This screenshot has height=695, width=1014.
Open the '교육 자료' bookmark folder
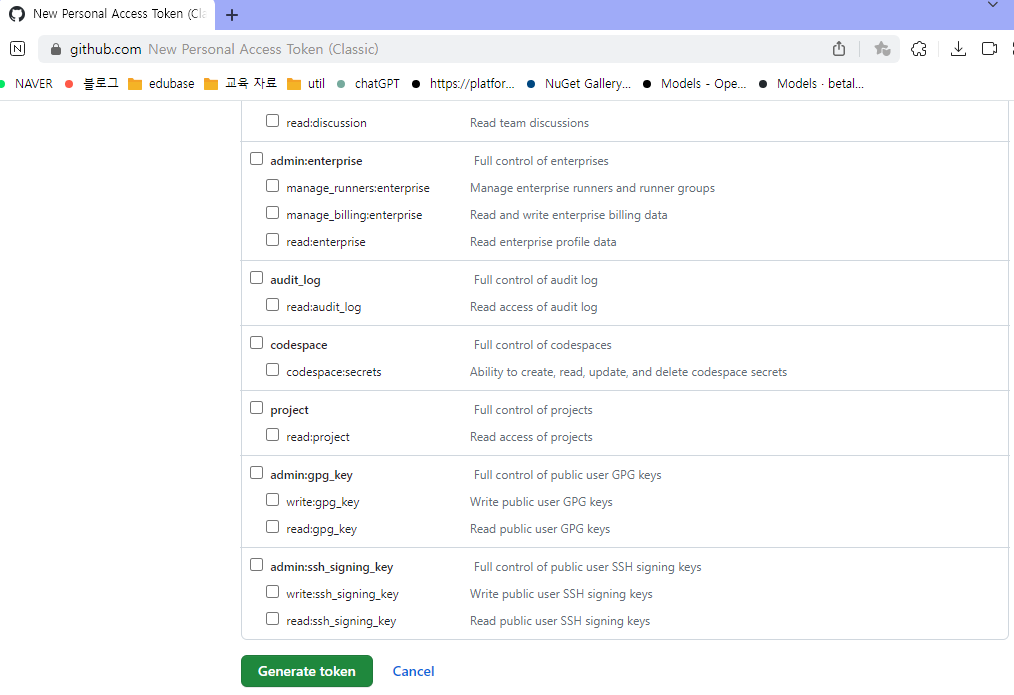pyautogui.click(x=240, y=83)
